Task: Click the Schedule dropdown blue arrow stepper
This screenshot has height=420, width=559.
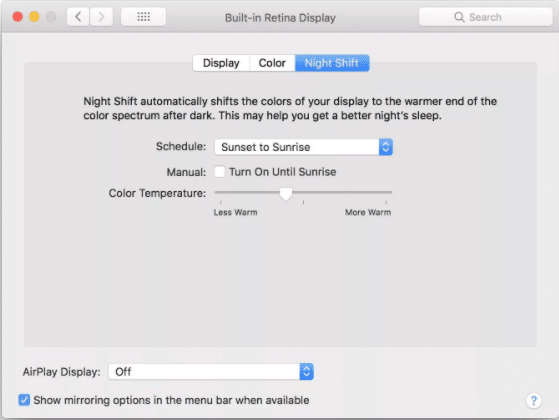Action: coord(385,147)
